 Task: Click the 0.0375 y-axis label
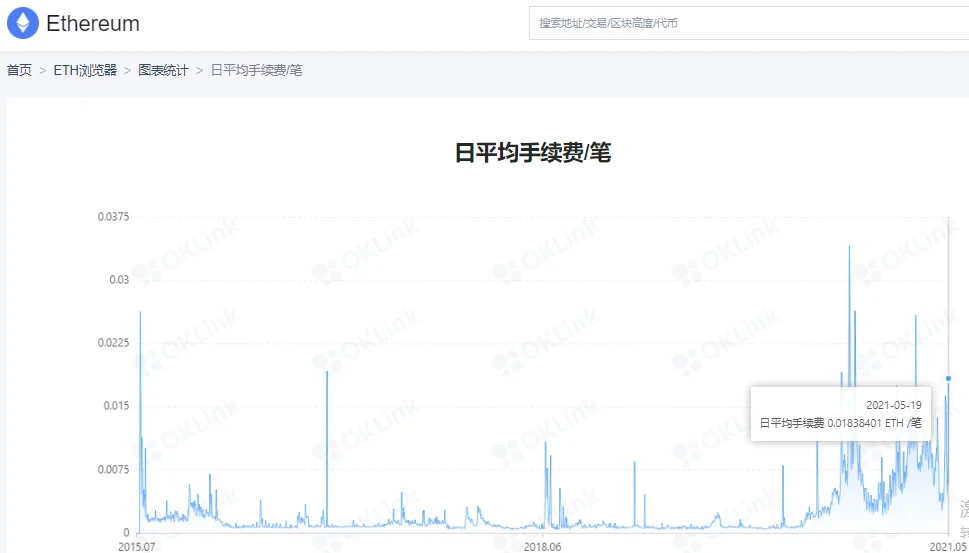point(112,216)
